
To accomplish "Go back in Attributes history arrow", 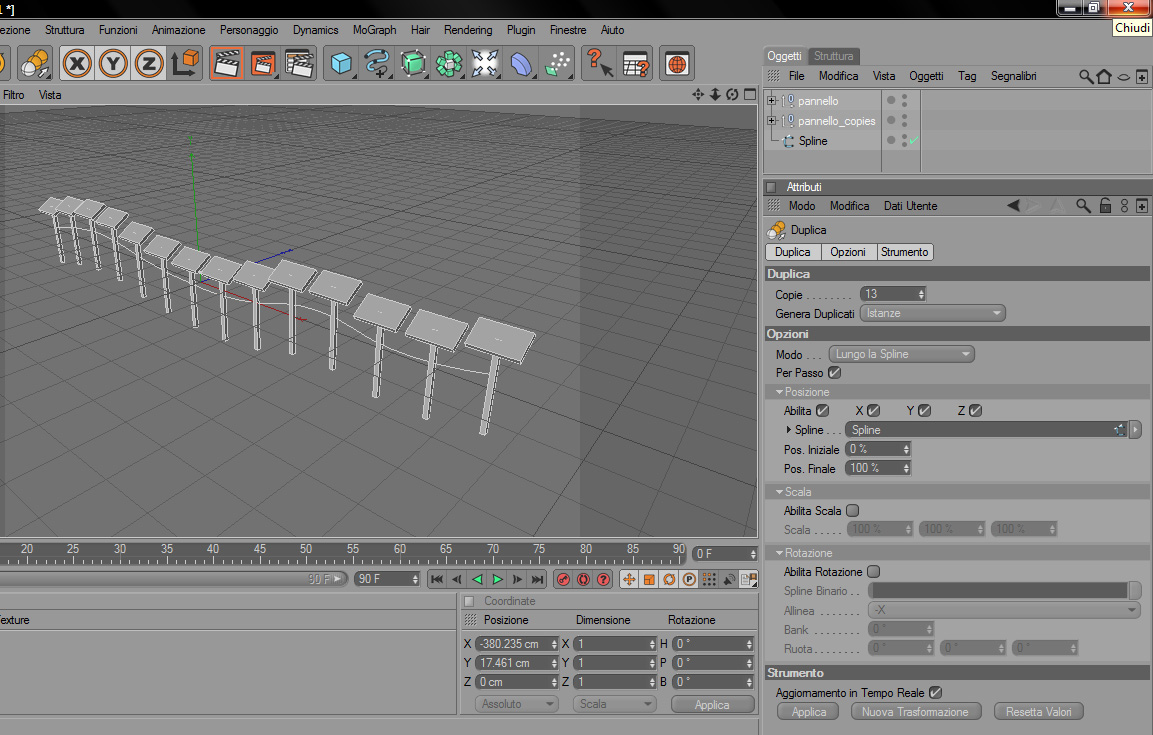I will (x=1013, y=206).
